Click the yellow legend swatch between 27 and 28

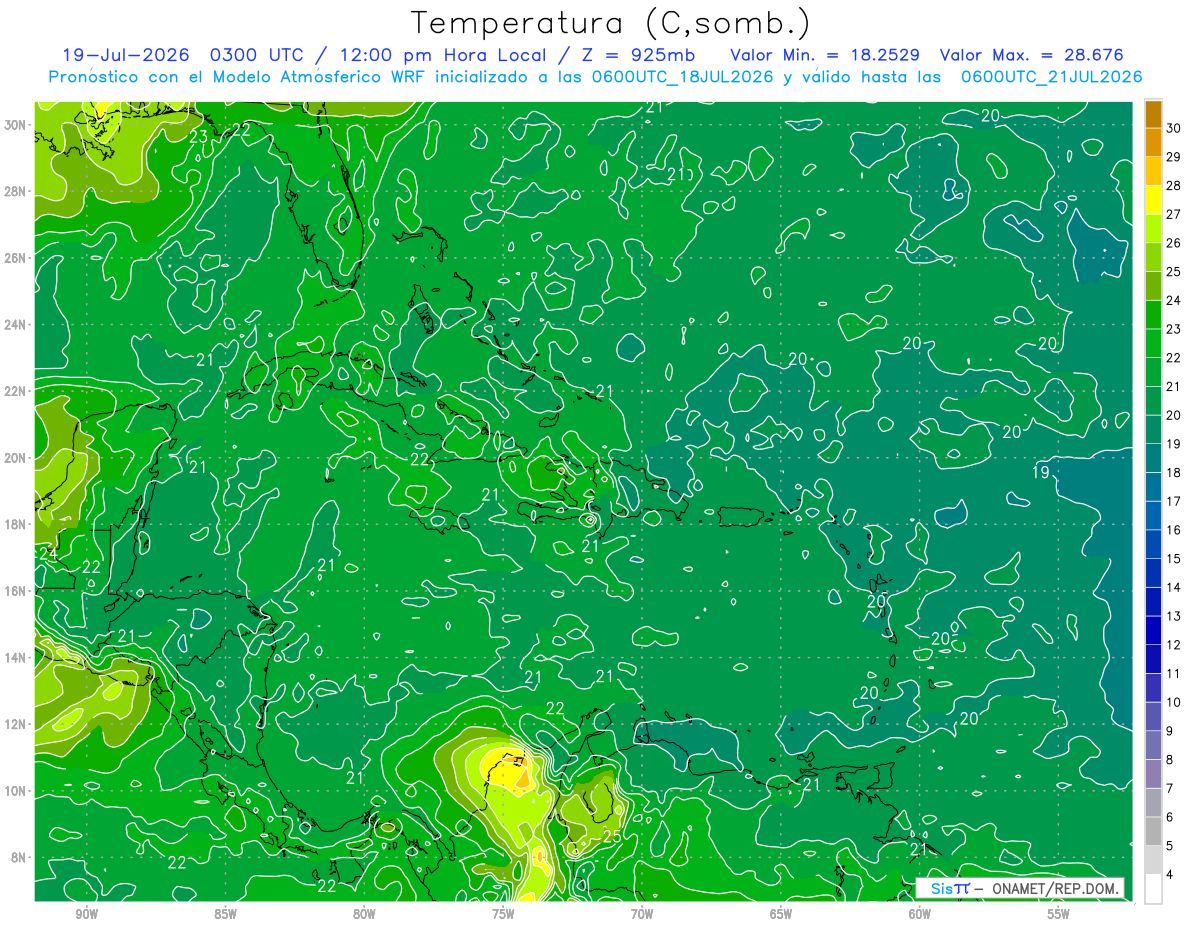[x=1153, y=199]
